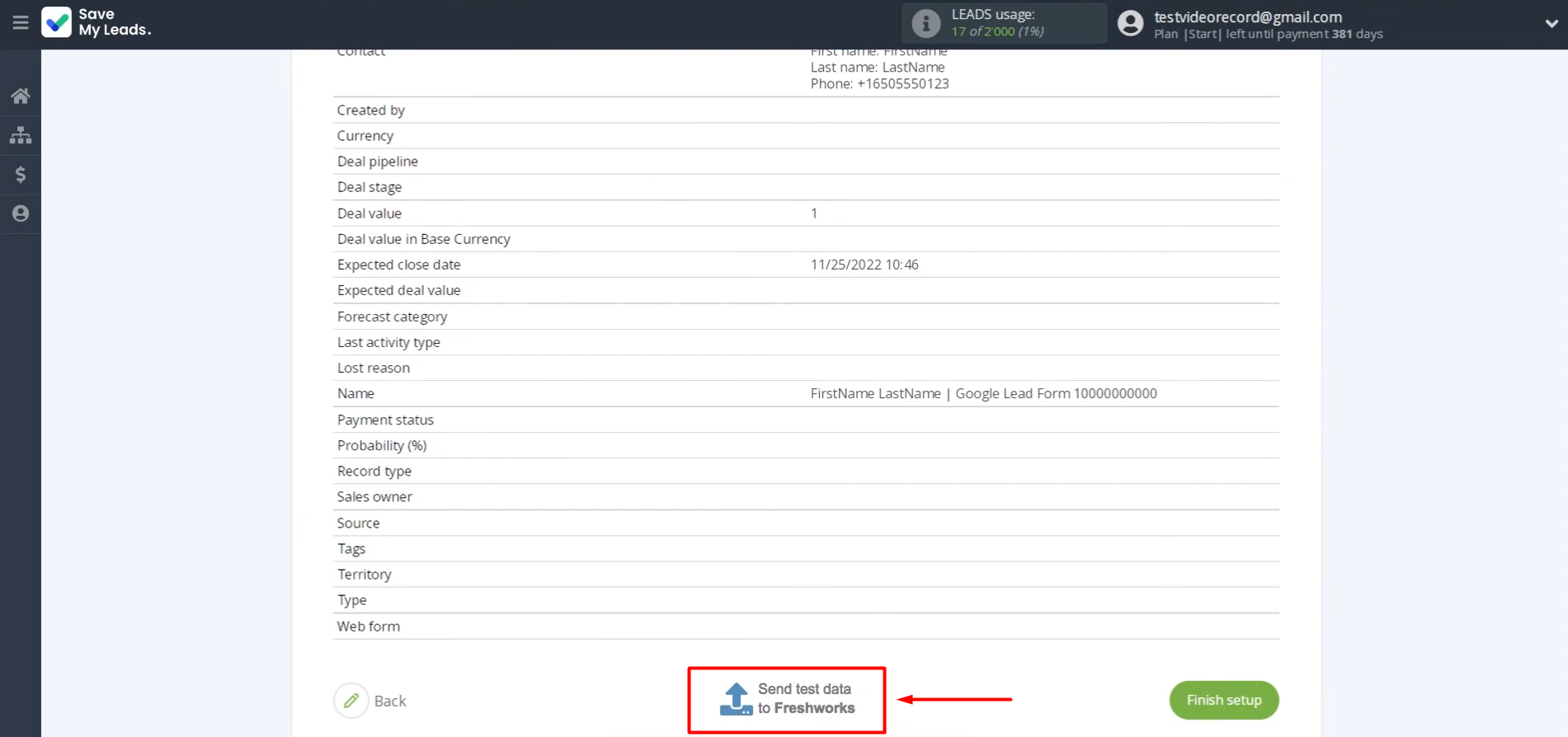Click the Back link
1568x737 pixels.
pyautogui.click(x=390, y=701)
